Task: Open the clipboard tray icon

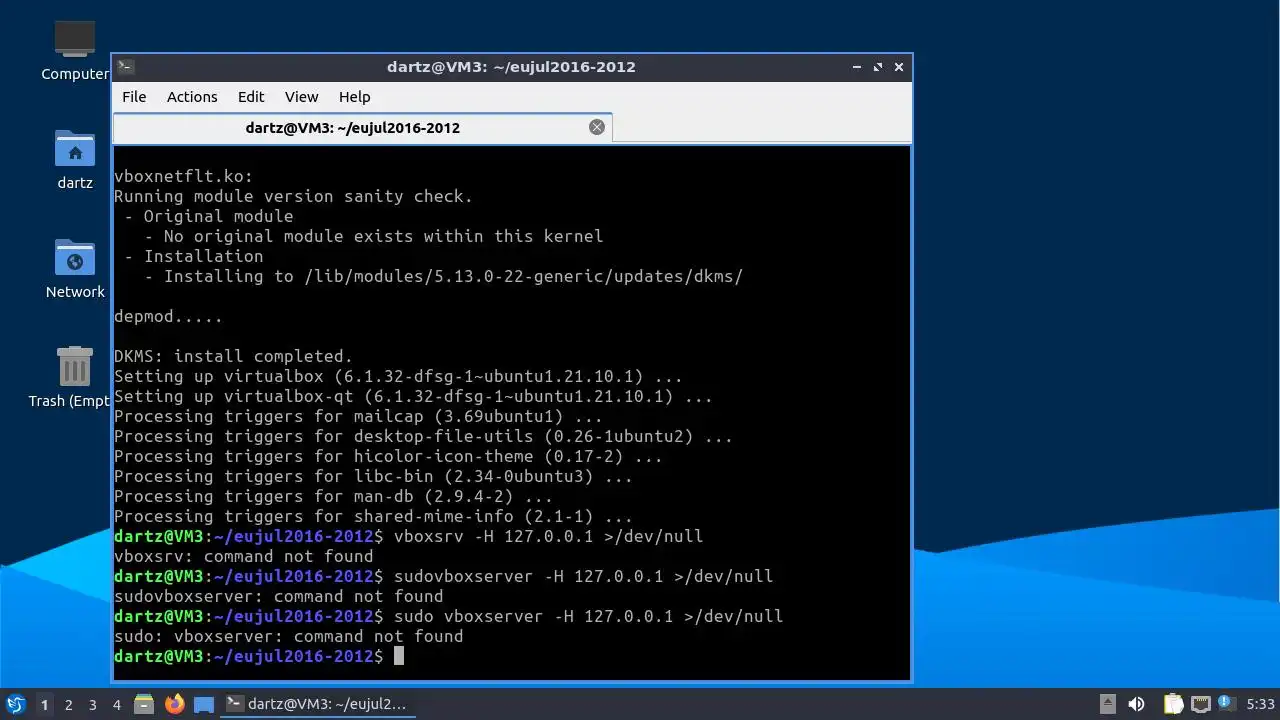Action: click(1173, 704)
